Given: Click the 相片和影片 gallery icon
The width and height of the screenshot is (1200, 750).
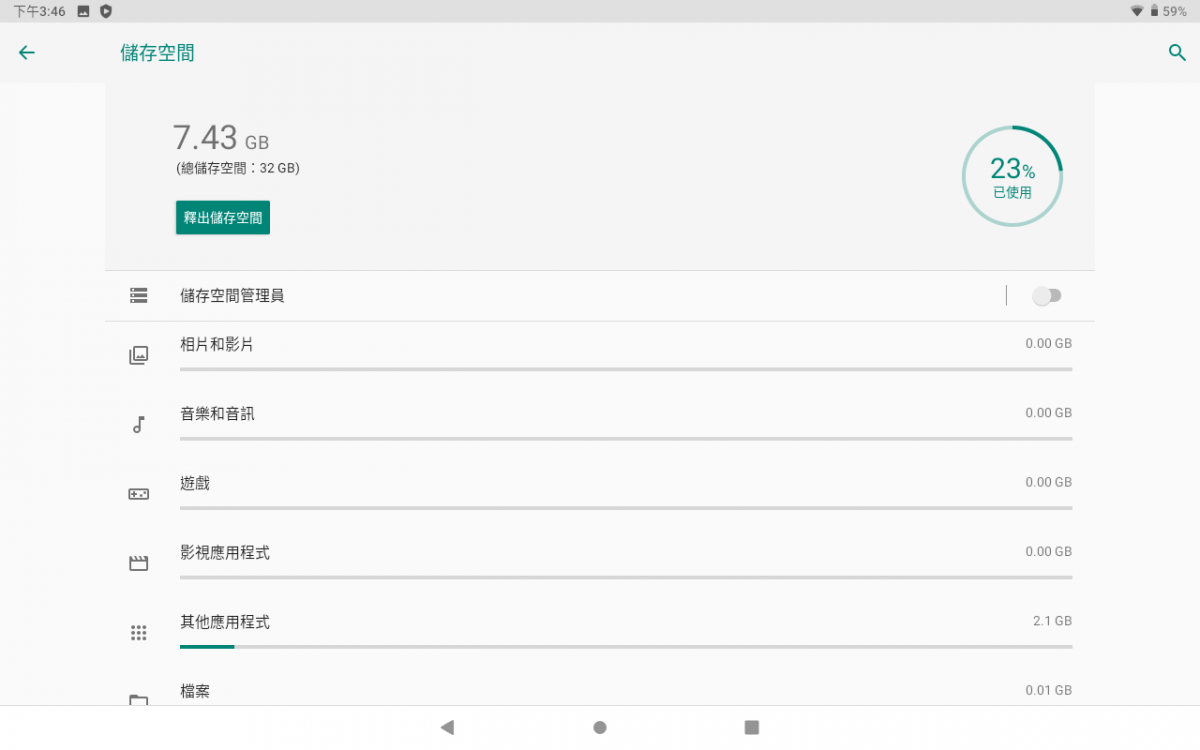Looking at the screenshot, I should pyautogui.click(x=139, y=355).
